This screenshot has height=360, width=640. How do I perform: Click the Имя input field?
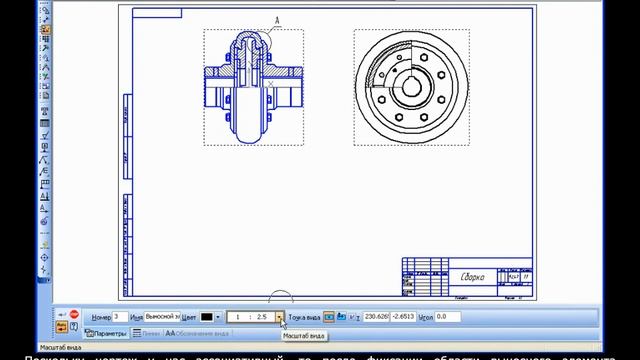click(162, 317)
